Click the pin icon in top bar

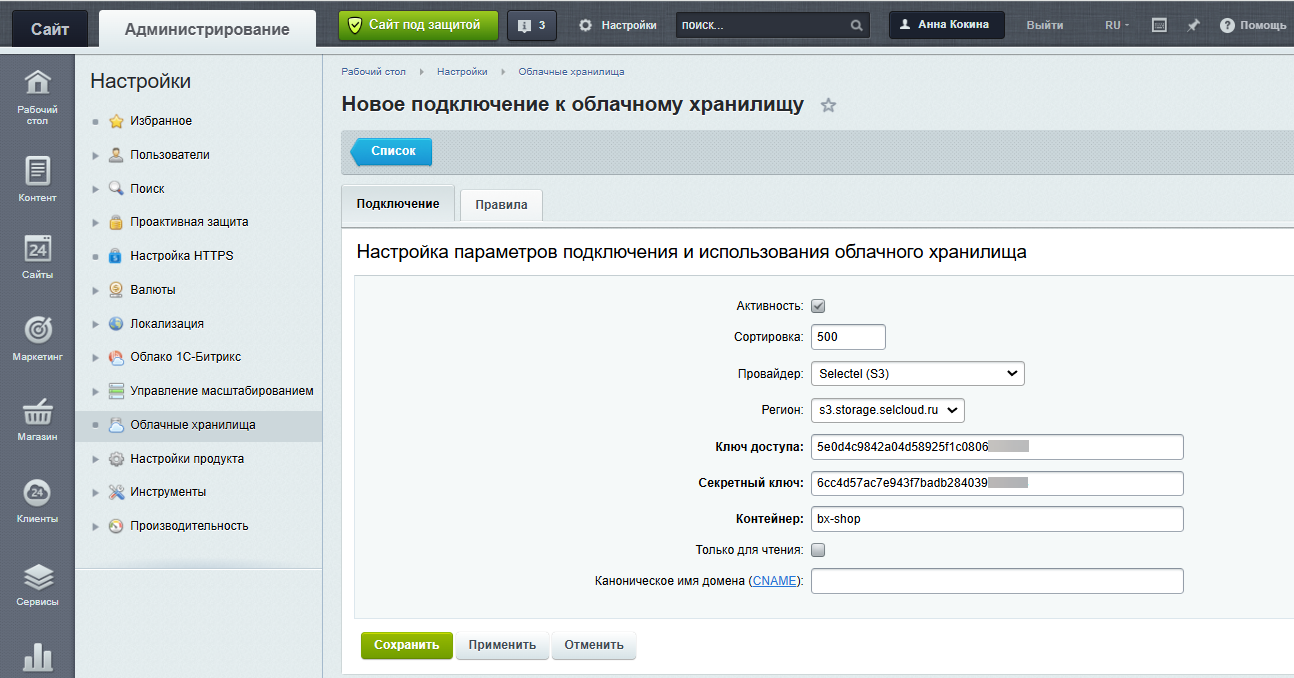click(1193, 25)
